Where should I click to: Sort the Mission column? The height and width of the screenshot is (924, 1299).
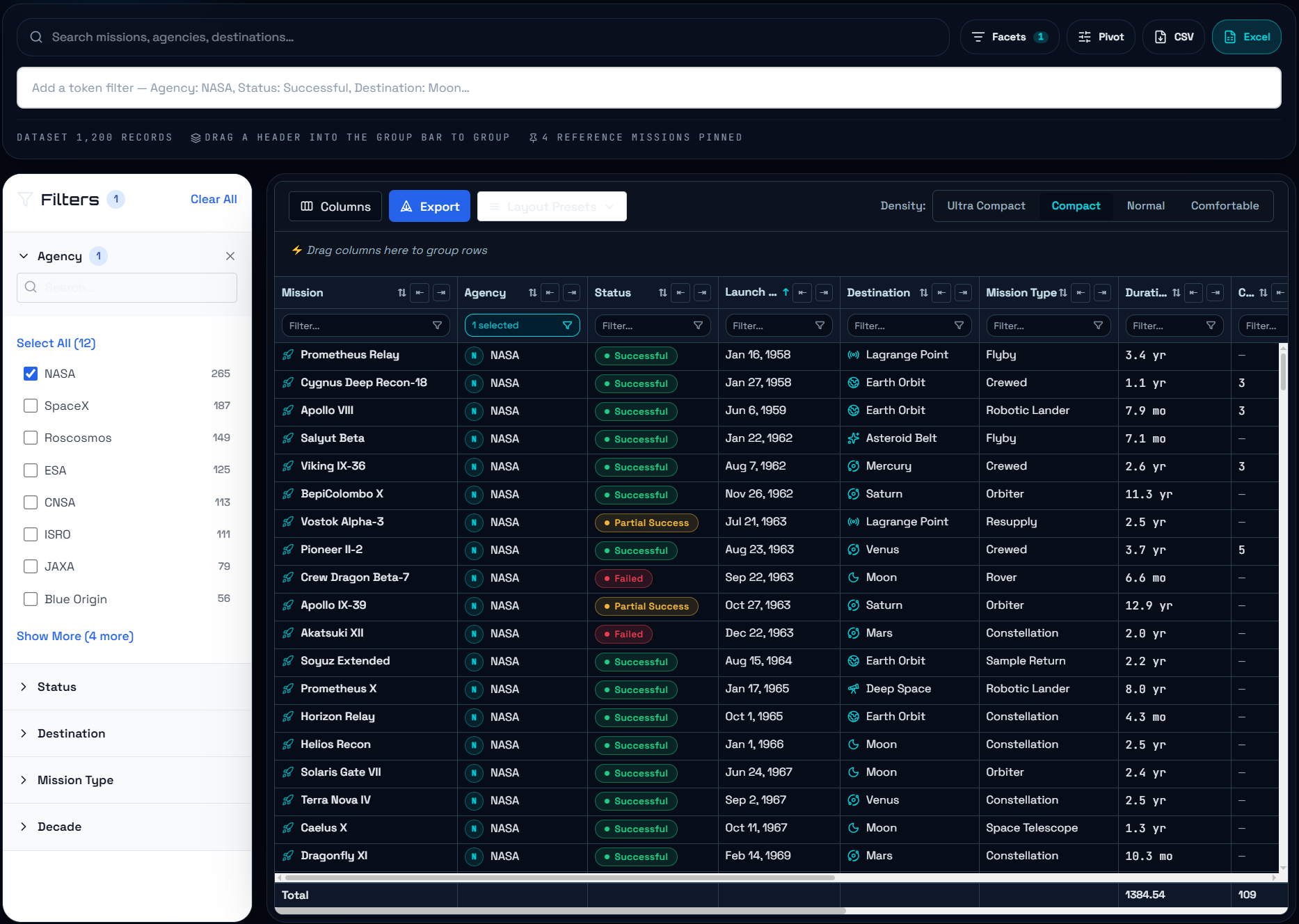tap(401, 293)
